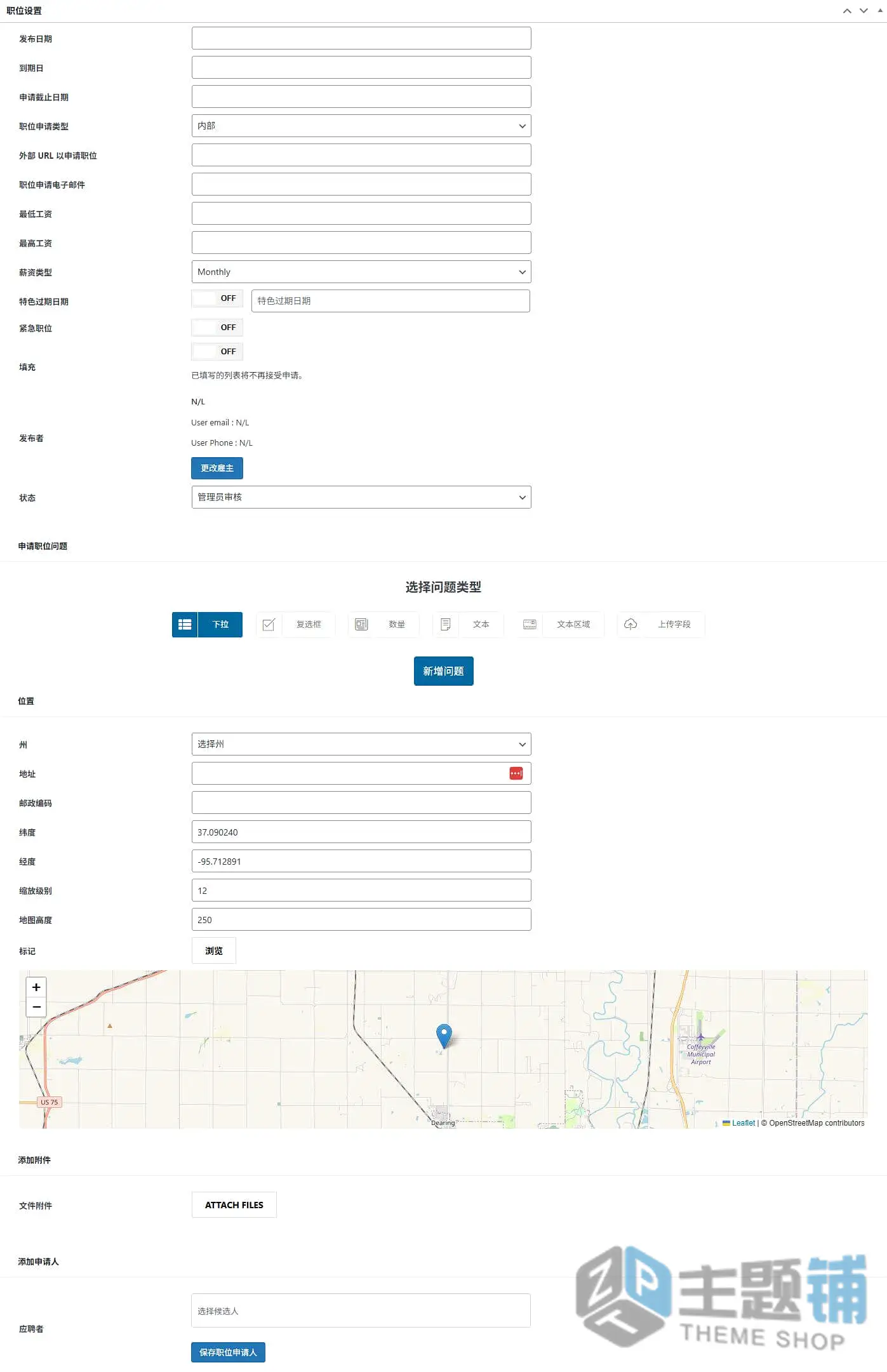887x1372 pixels.
Task: Click the dropdown list question type icon
Action: pos(185,624)
